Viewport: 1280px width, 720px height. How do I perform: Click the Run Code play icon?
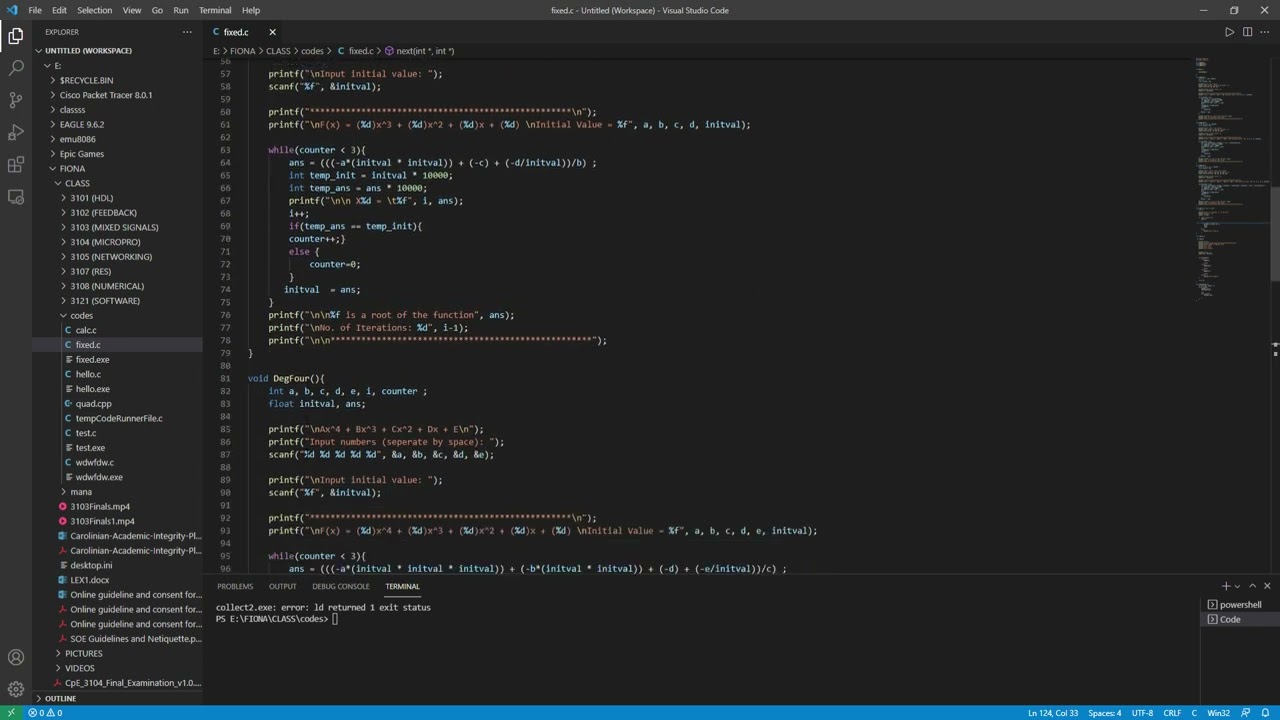tap(1229, 32)
